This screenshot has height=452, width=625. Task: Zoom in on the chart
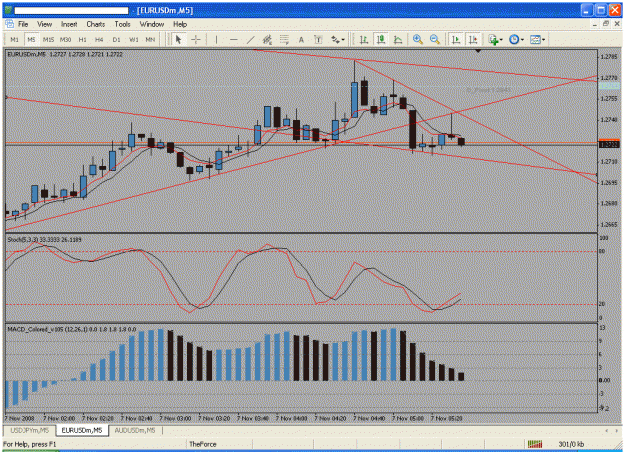418,39
